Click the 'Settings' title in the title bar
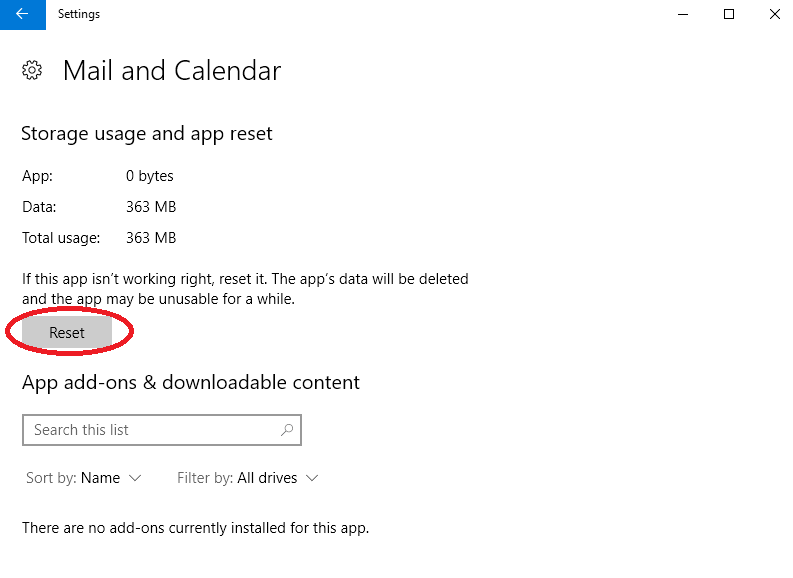Image resolution: width=793 pixels, height=578 pixels. 79,14
